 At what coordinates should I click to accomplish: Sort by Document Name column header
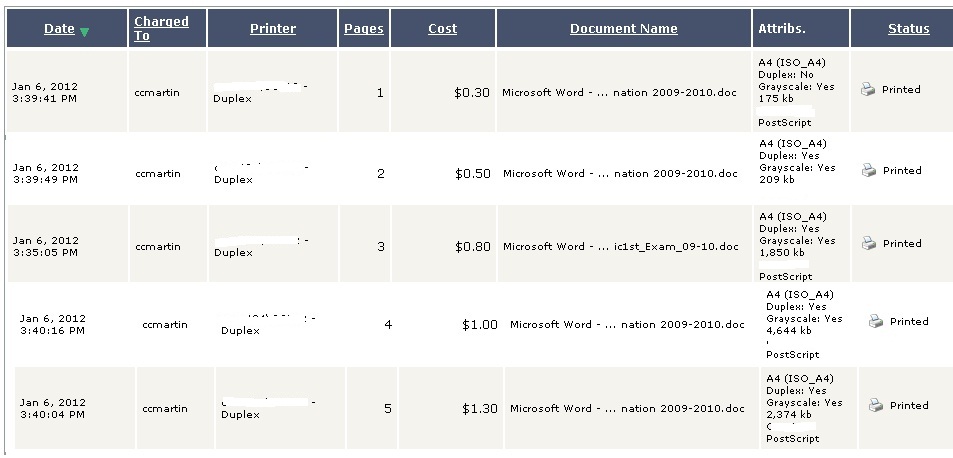623,29
